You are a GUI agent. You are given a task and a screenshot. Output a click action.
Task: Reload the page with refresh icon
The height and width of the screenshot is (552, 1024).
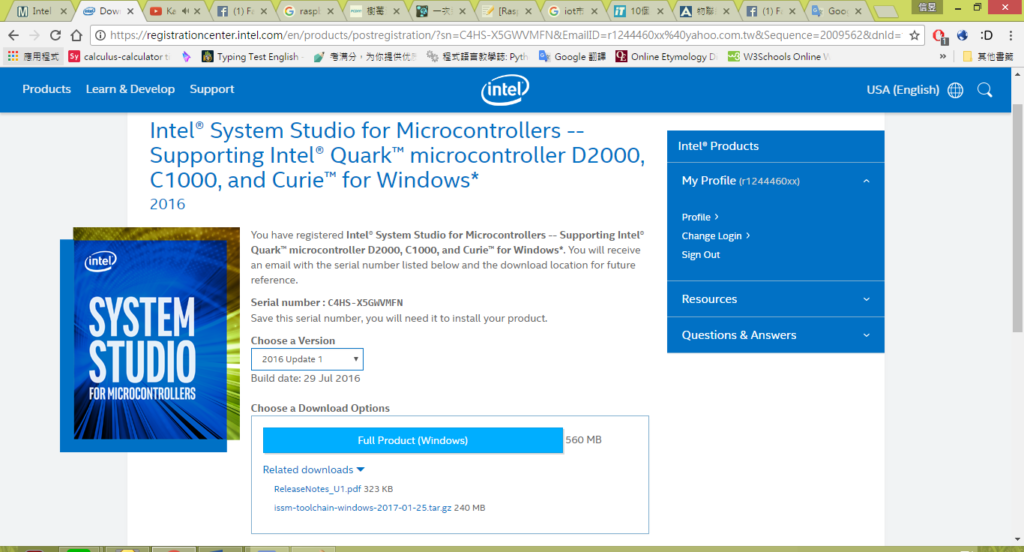(56, 35)
